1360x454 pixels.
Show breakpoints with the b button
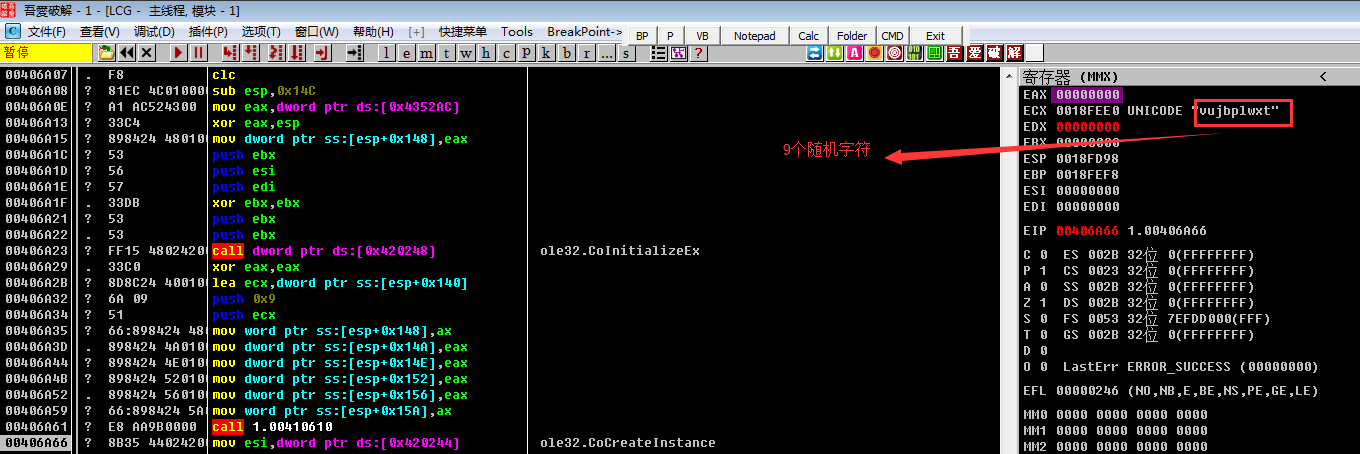pyautogui.click(x=566, y=53)
